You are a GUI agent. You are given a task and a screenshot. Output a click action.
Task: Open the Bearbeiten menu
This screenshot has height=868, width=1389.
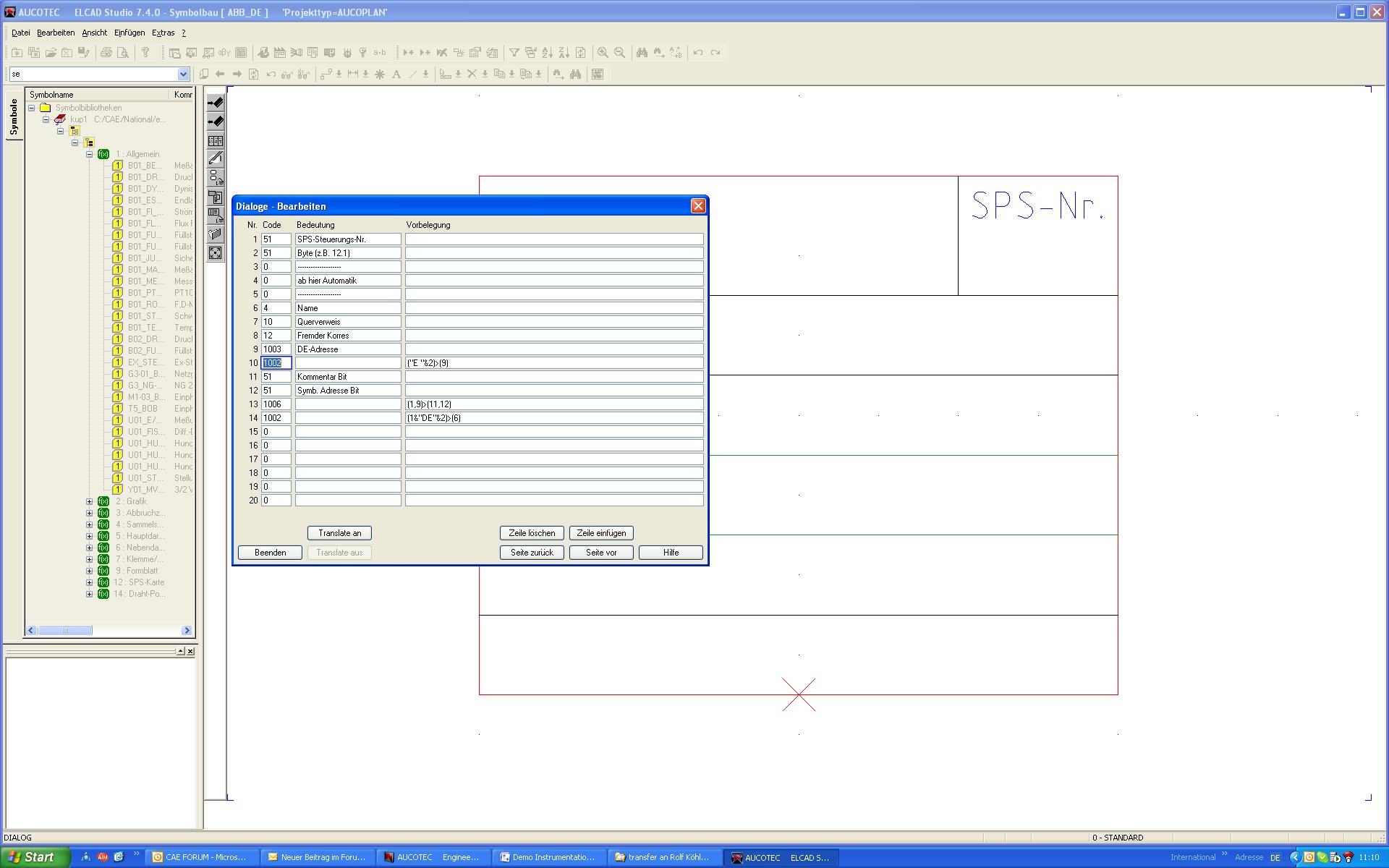pos(56,33)
